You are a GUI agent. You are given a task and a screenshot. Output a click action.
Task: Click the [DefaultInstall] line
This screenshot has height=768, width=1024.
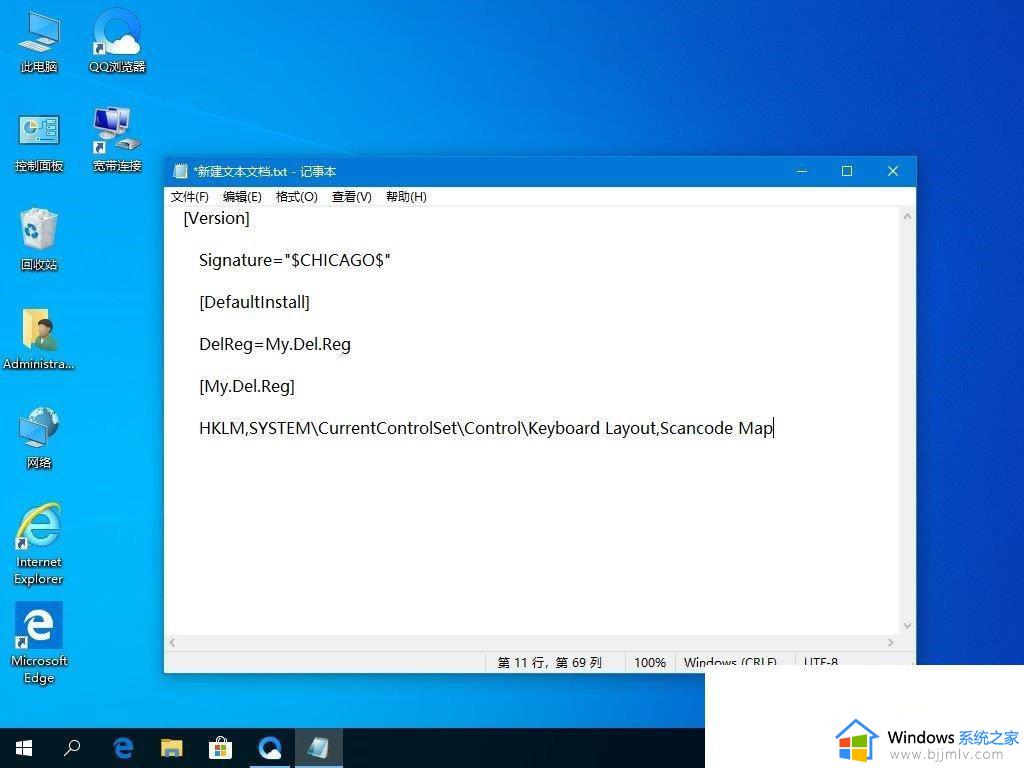point(255,302)
